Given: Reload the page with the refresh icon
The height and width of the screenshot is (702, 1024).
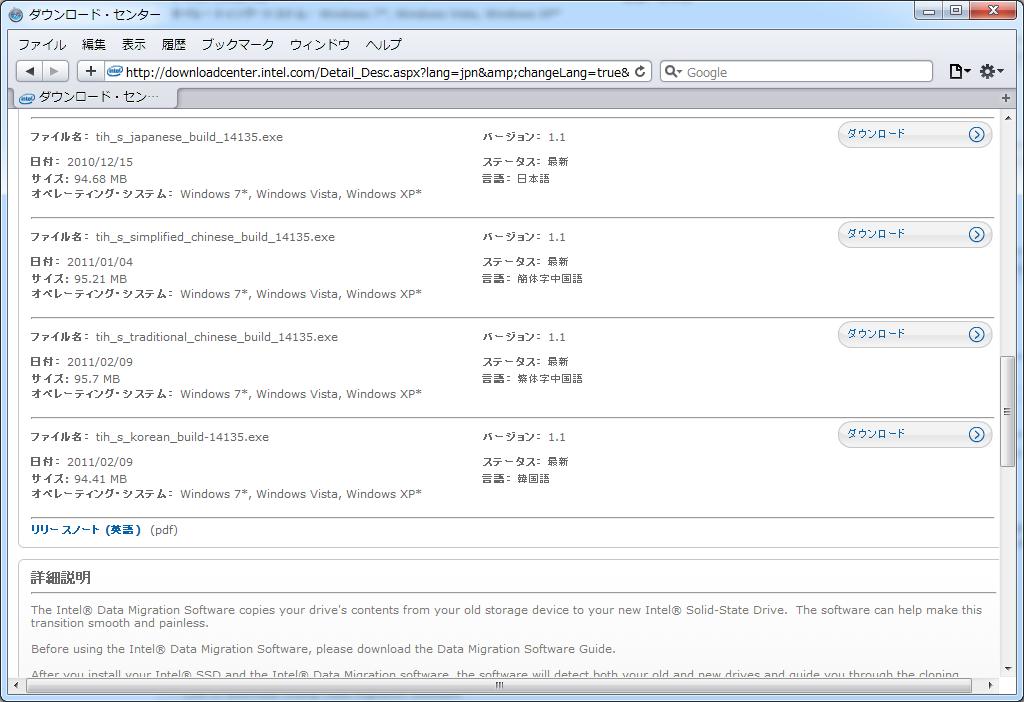Looking at the screenshot, I should click(640, 71).
